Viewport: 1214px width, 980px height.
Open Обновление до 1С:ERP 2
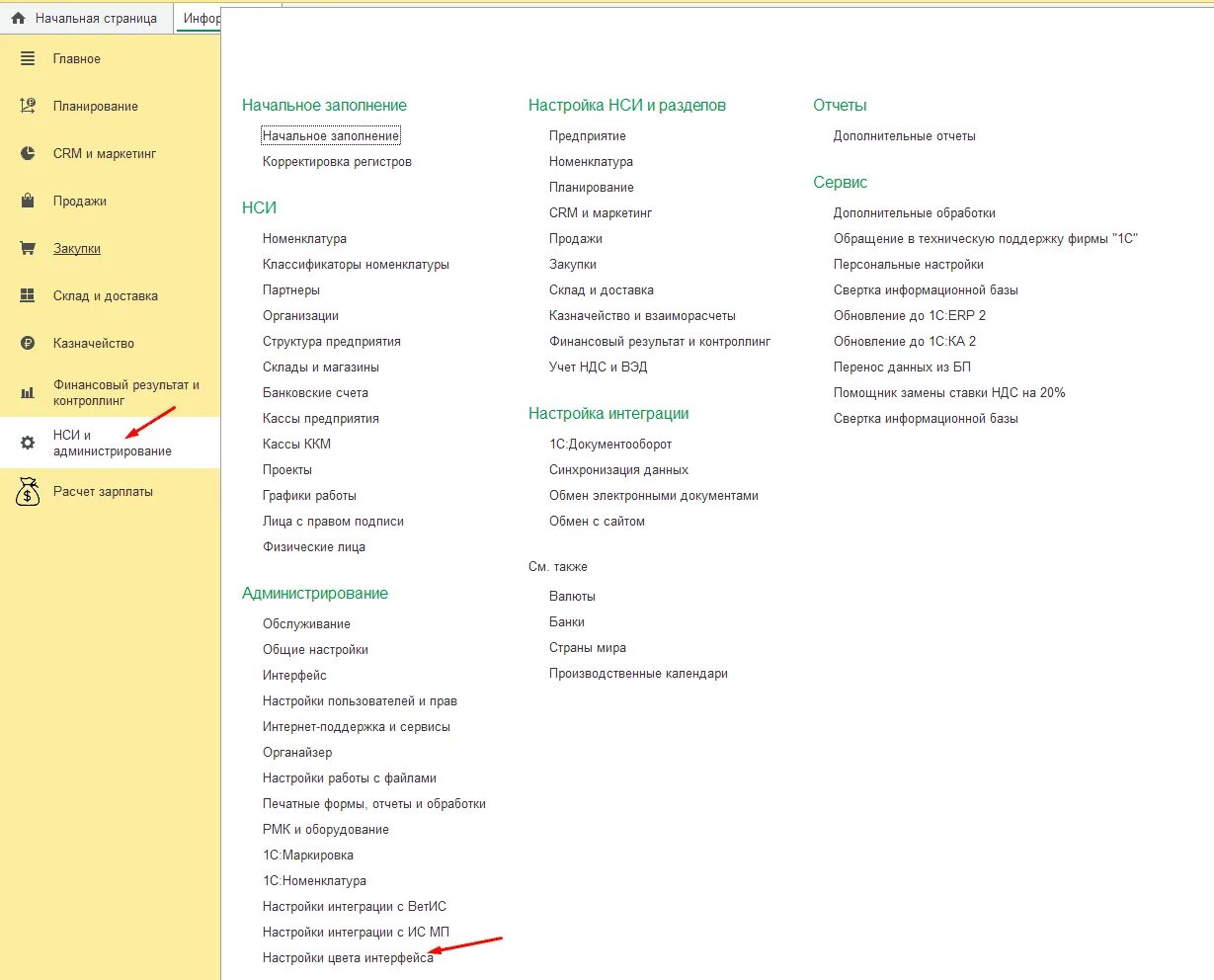[x=910, y=316]
